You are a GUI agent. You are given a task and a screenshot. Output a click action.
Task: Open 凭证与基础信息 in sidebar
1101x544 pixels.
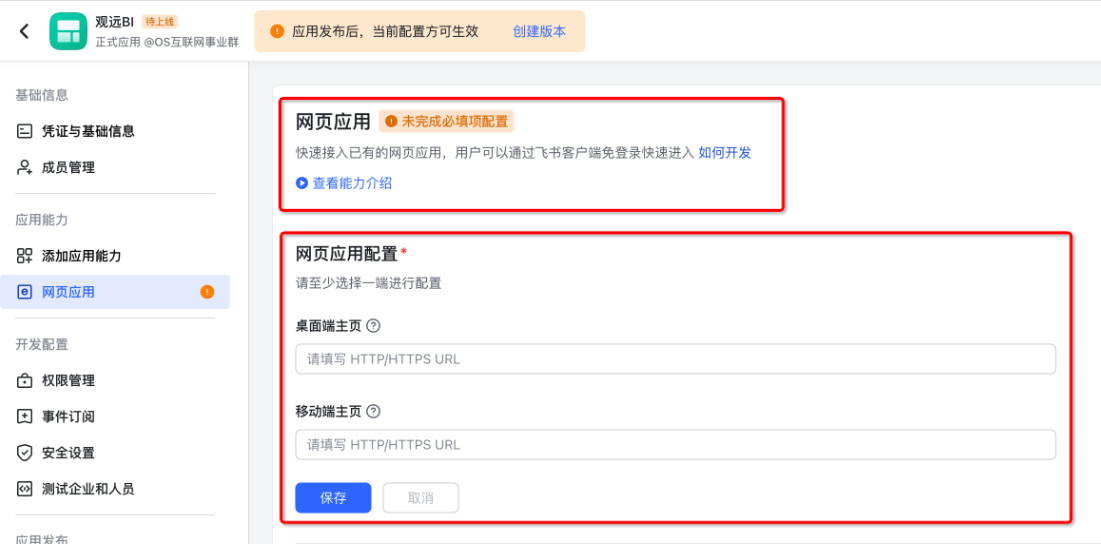pyautogui.click(x=88, y=131)
